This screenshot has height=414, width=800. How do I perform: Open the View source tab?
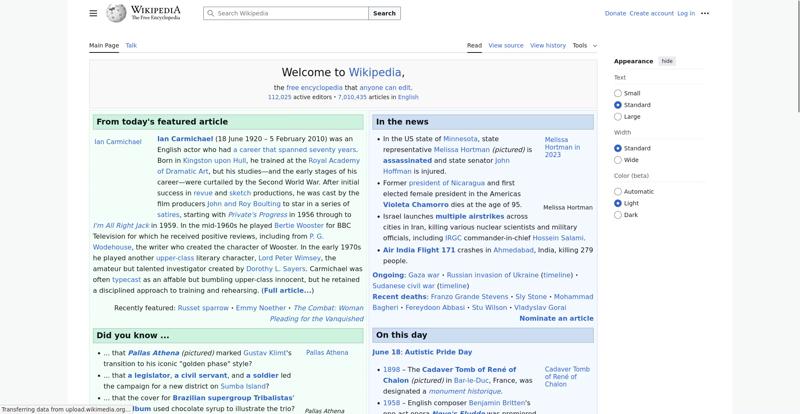[x=506, y=45]
